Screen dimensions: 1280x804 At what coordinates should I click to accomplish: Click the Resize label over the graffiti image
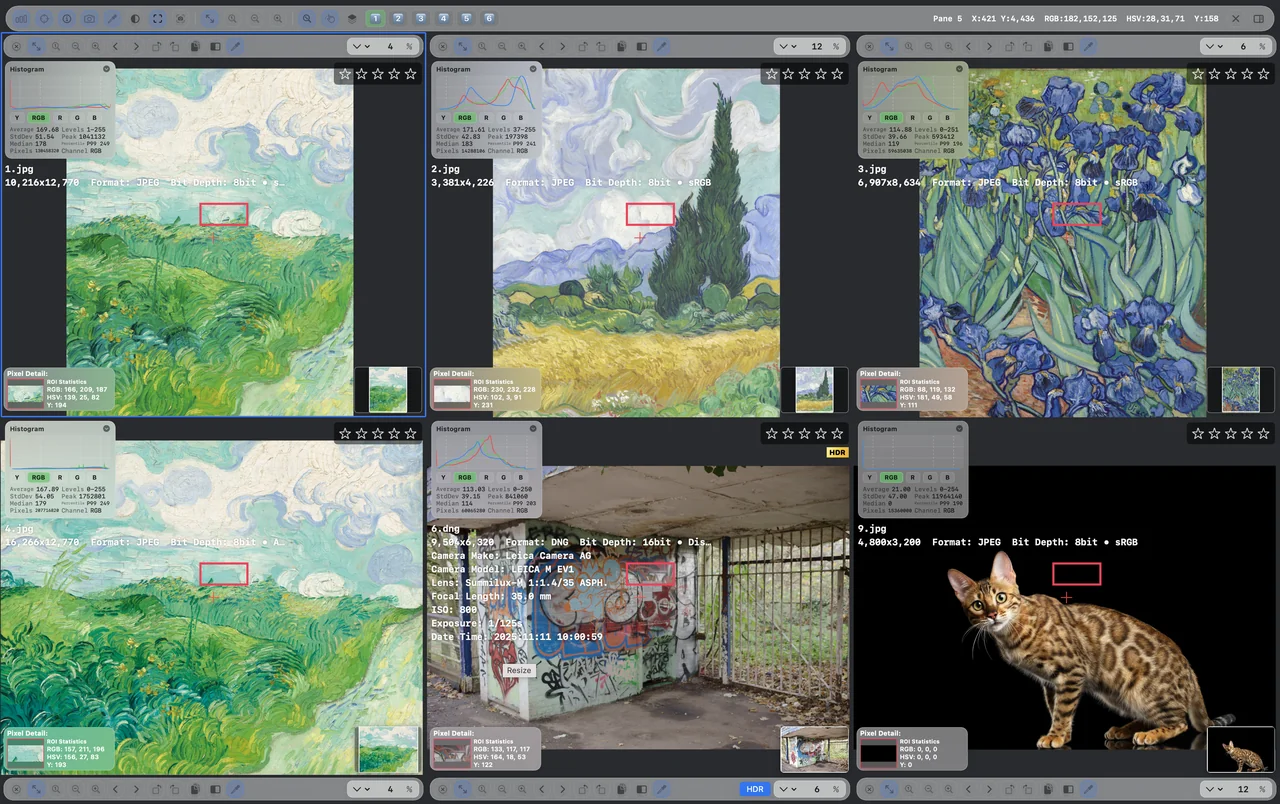click(519, 670)
